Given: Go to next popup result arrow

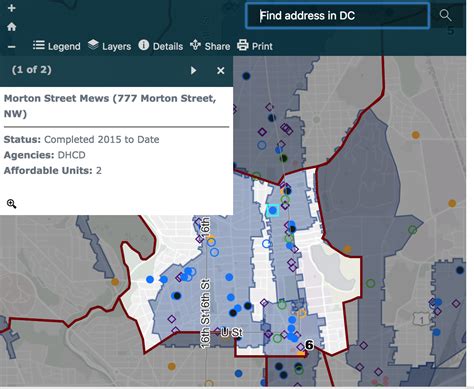Looking at the screenshot, I should (193, 70).
